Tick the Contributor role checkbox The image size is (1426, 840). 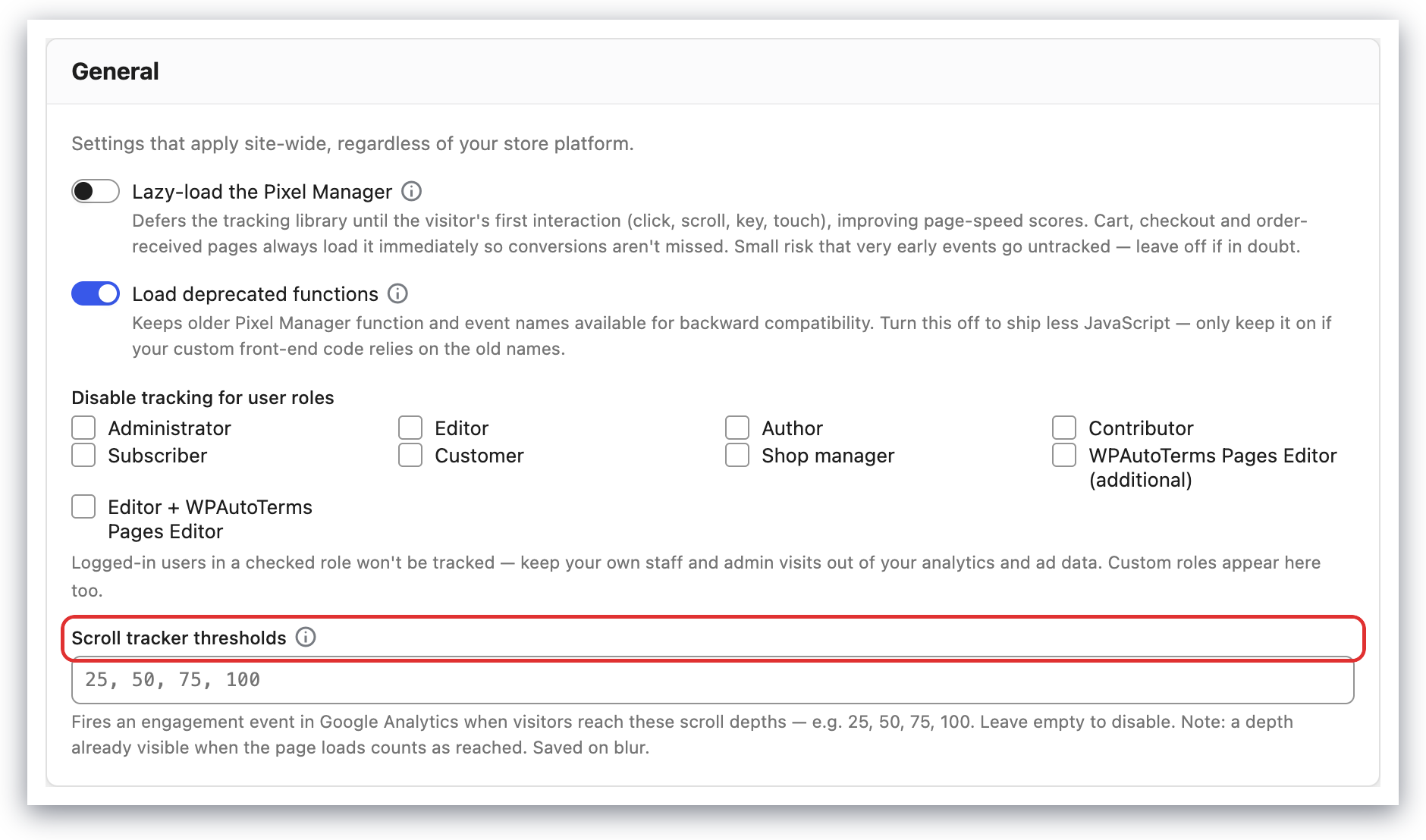(x=1064, y=428)
